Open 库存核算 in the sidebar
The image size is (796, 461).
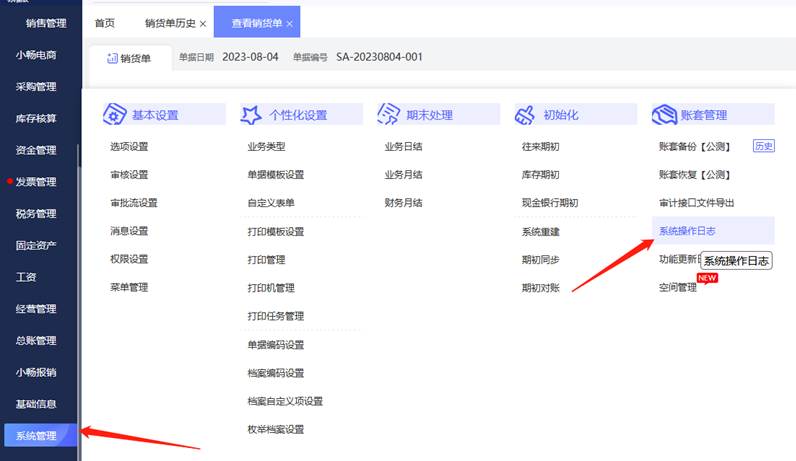pyautogui.click(x=36, y=118)
